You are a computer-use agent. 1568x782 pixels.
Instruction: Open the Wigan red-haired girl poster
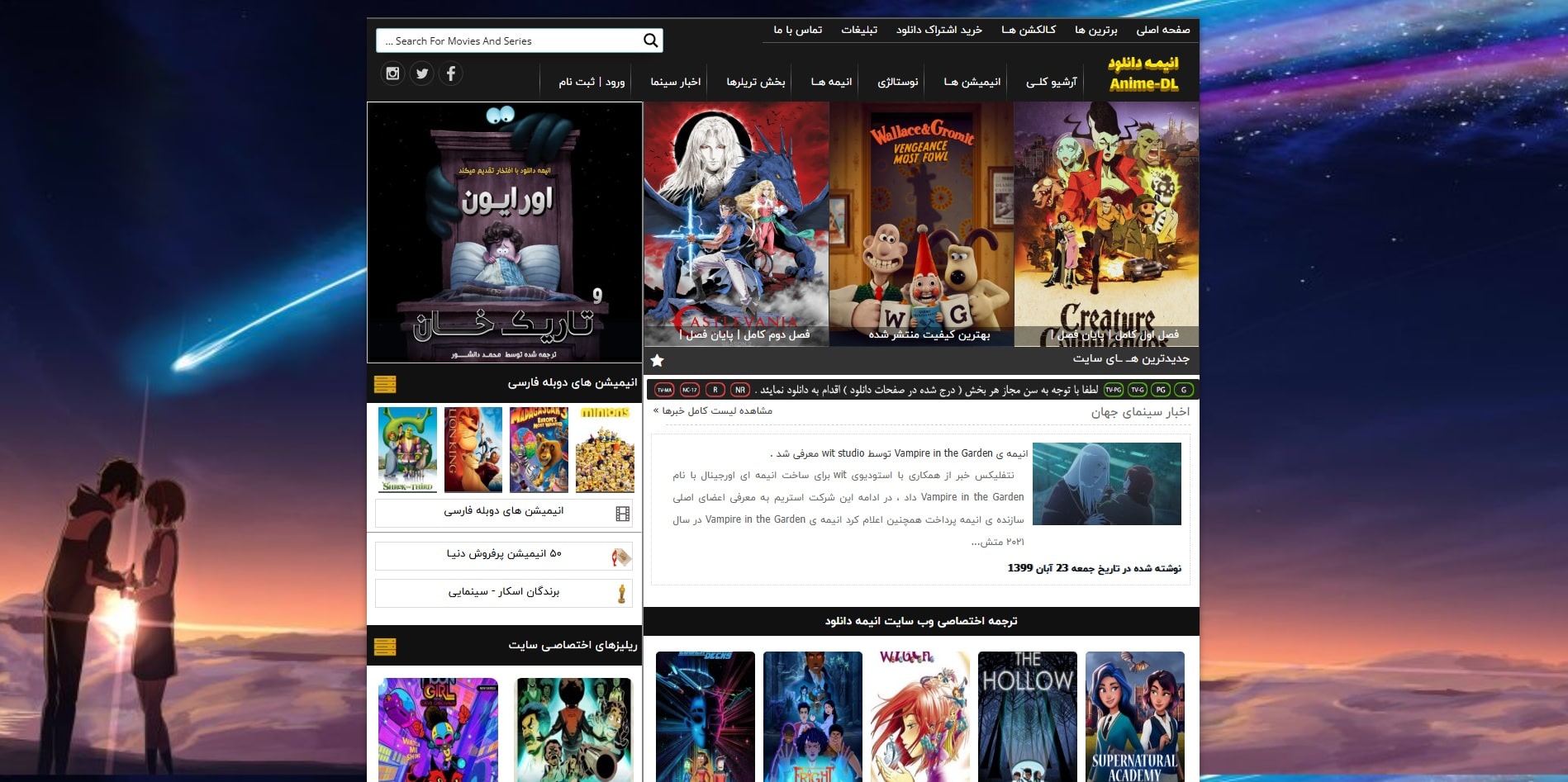point(920,717)
